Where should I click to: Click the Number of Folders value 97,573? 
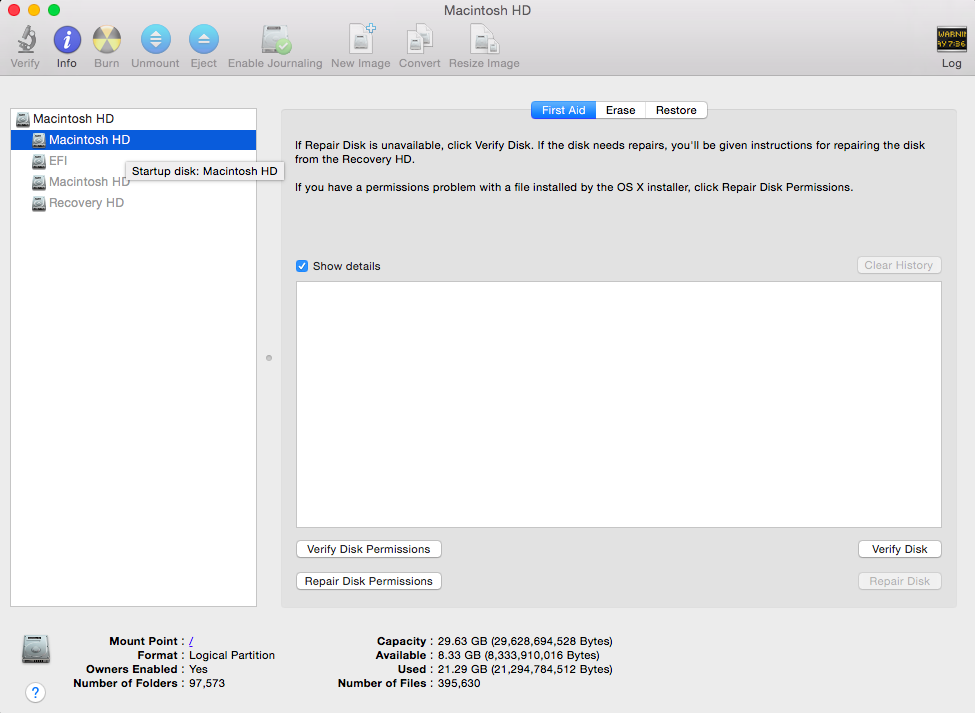pyautogui.click(x=207, y=684)
